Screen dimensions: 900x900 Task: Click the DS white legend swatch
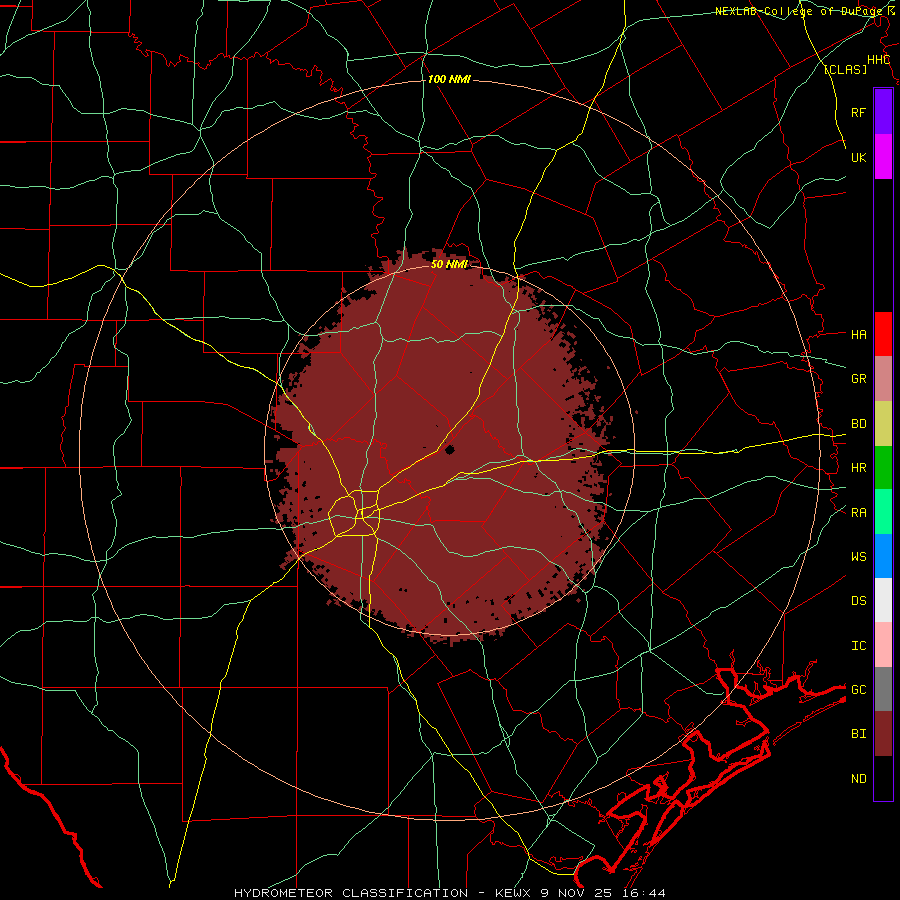(883, 600)
